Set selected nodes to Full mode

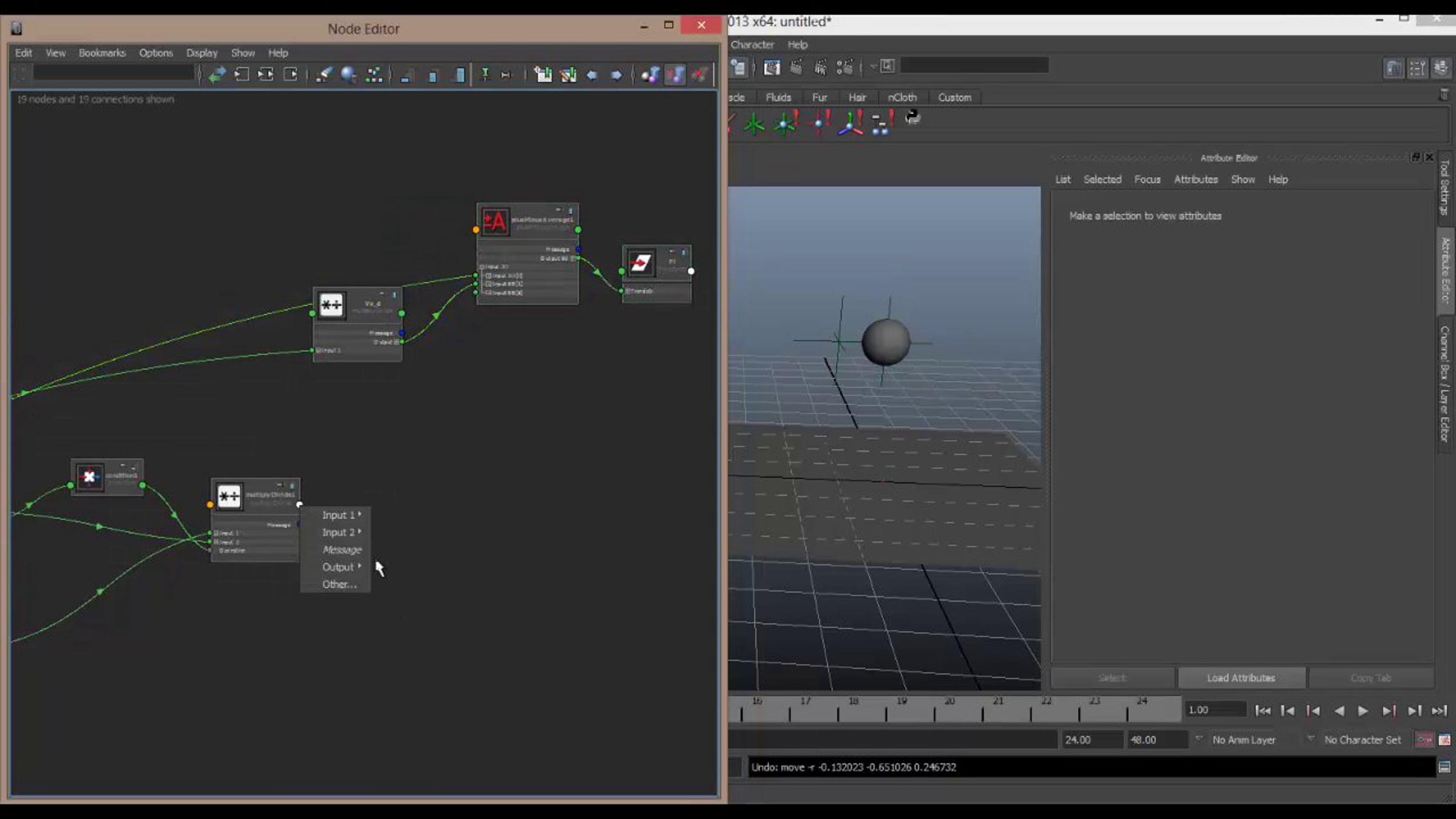[x=460, y=75]
